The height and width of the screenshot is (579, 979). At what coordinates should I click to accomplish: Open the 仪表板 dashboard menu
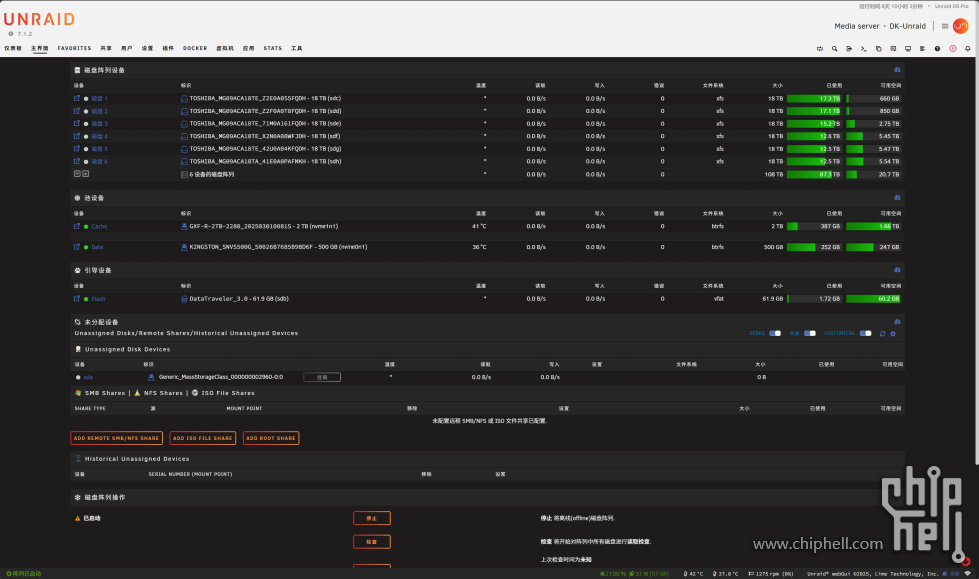point(12,48)
